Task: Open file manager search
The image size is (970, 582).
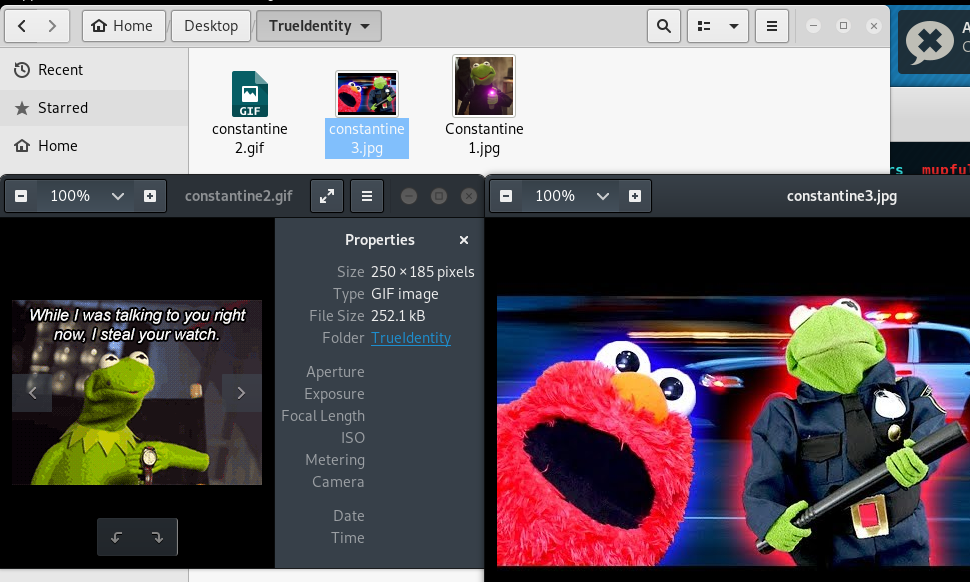Action: coord(664,26)
